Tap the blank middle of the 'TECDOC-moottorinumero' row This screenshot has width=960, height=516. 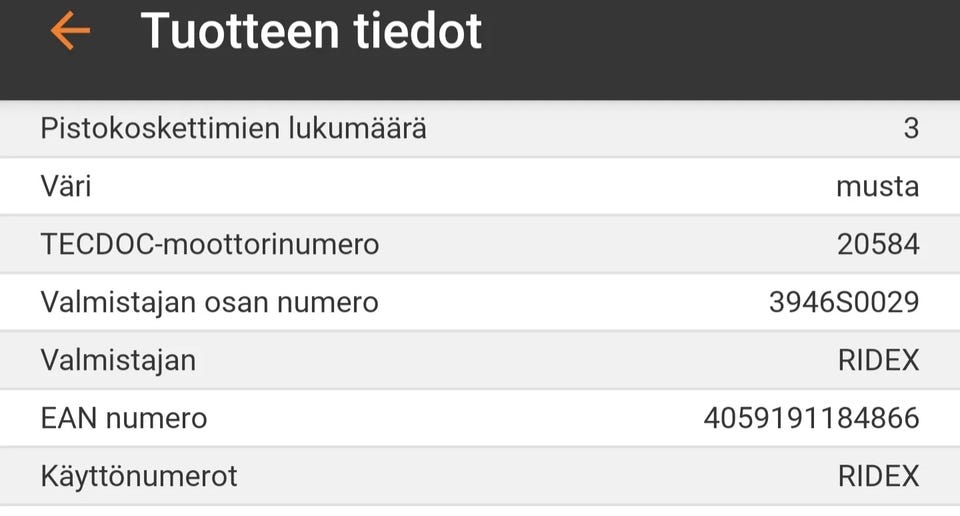point(600,244)
